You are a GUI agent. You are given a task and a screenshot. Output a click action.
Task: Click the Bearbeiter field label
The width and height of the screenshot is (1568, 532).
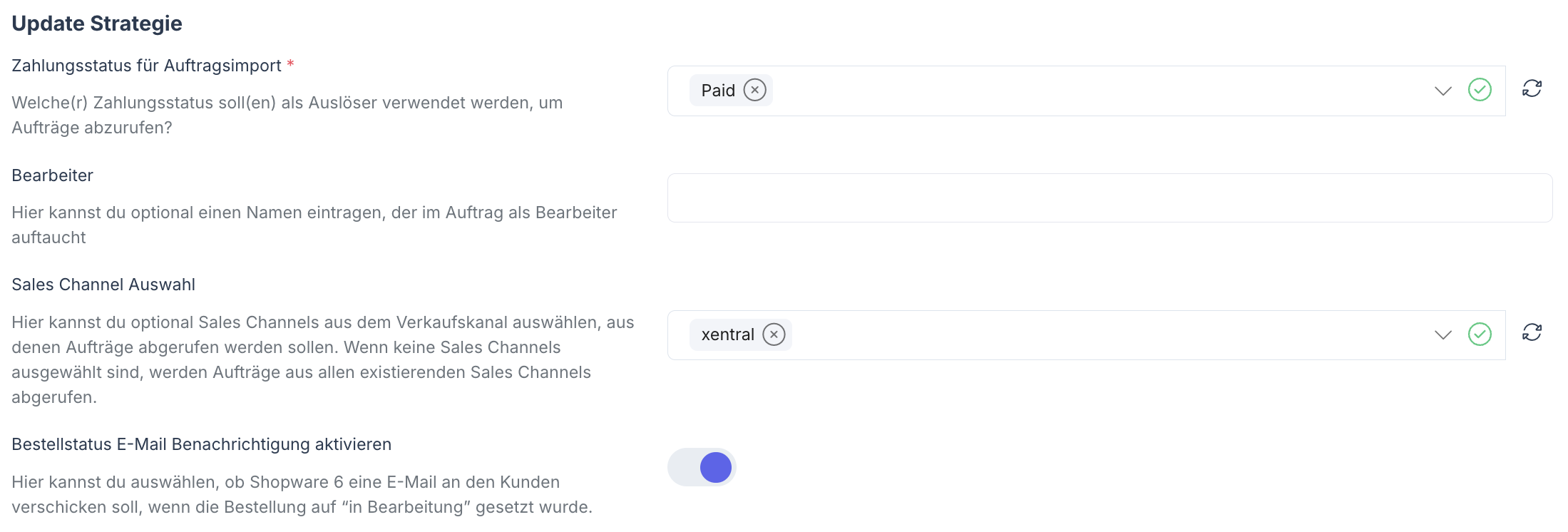pyautogui.click(x=52, y=175)
